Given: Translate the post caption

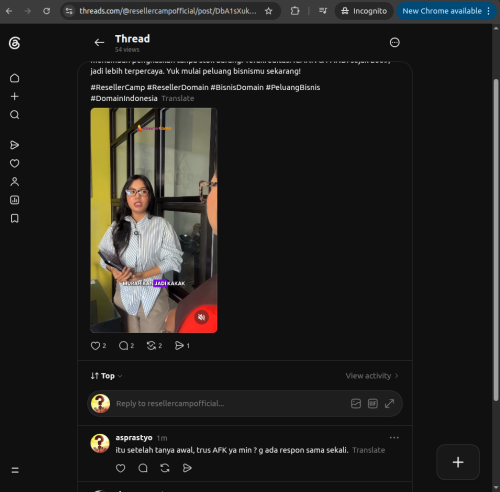Looking at the screenshot, I should point(178,98).
